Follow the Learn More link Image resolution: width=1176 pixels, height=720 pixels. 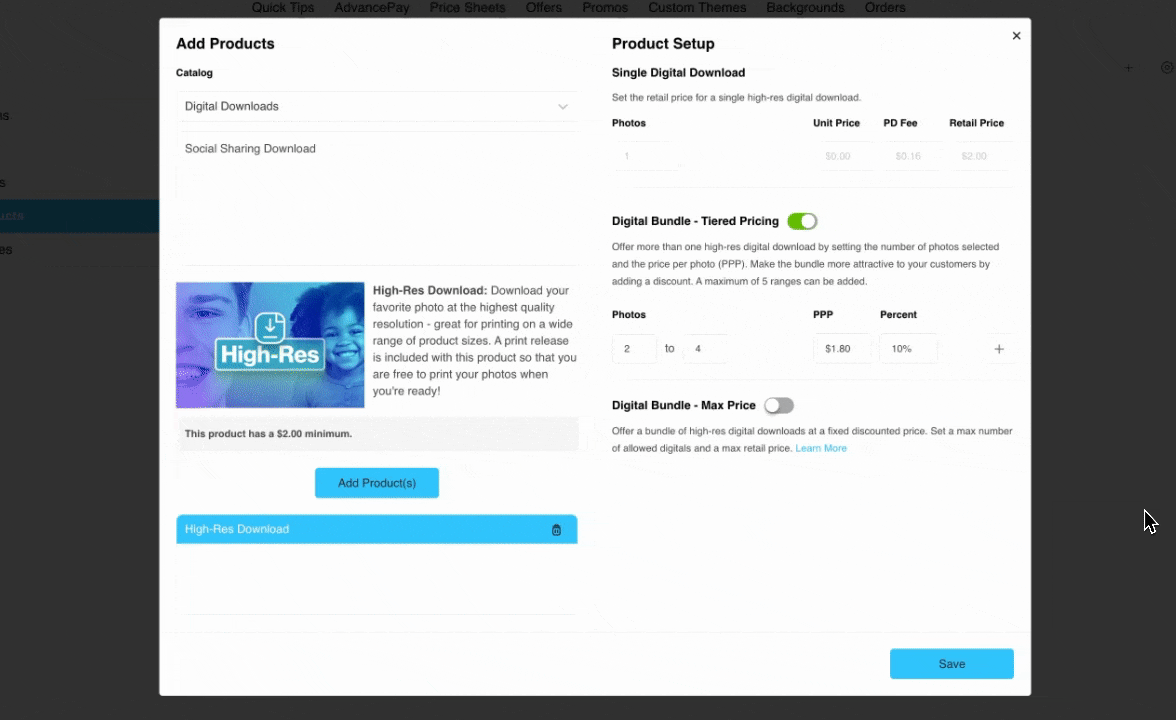821,449
